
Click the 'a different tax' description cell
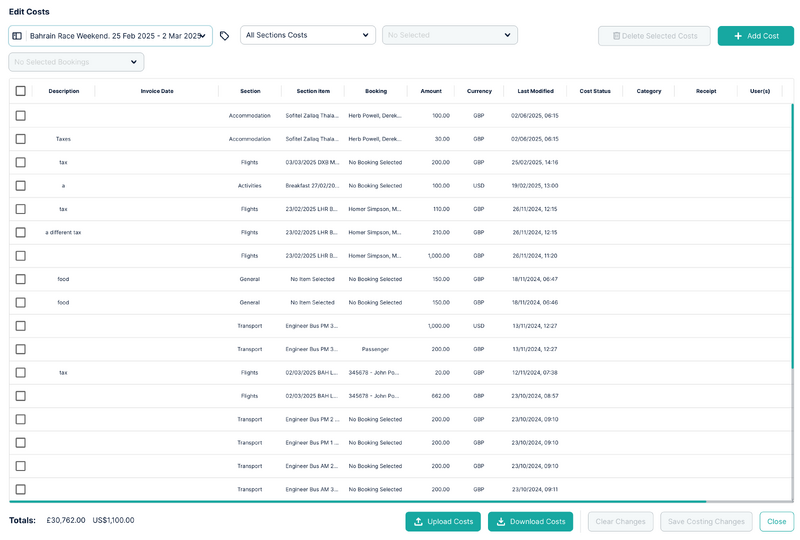coord(63,232)
